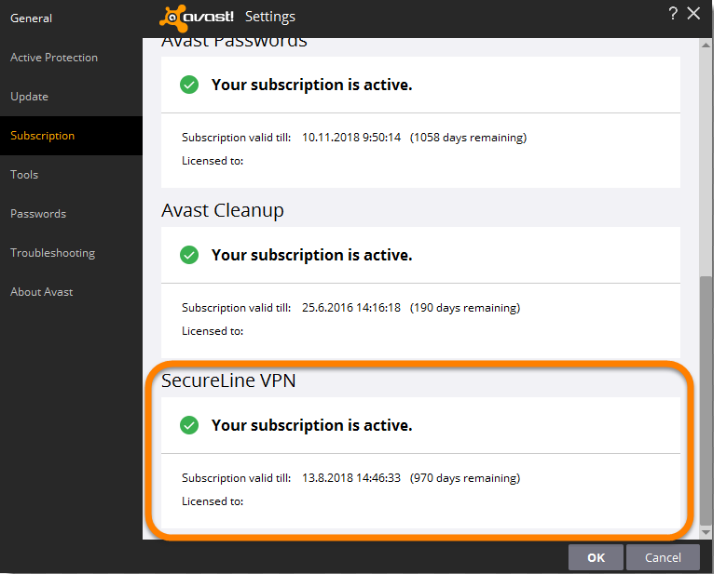This screenshot has height=574, width=714.
Task: Click the Avast logo in header
Action: point(196,17)
